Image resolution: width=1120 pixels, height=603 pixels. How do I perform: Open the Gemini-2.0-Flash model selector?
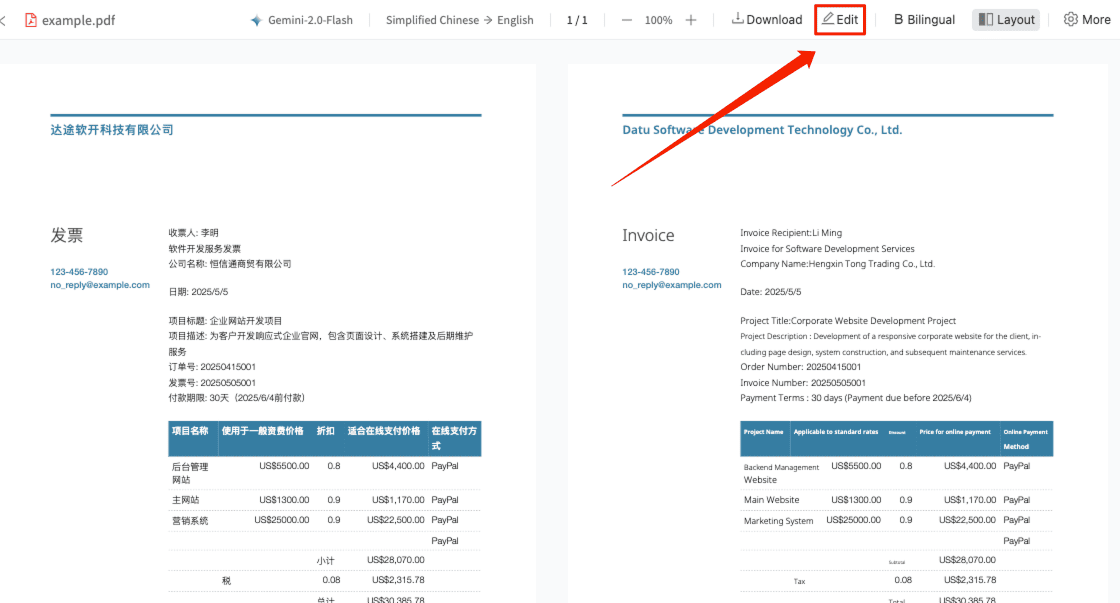coord(301,20)
